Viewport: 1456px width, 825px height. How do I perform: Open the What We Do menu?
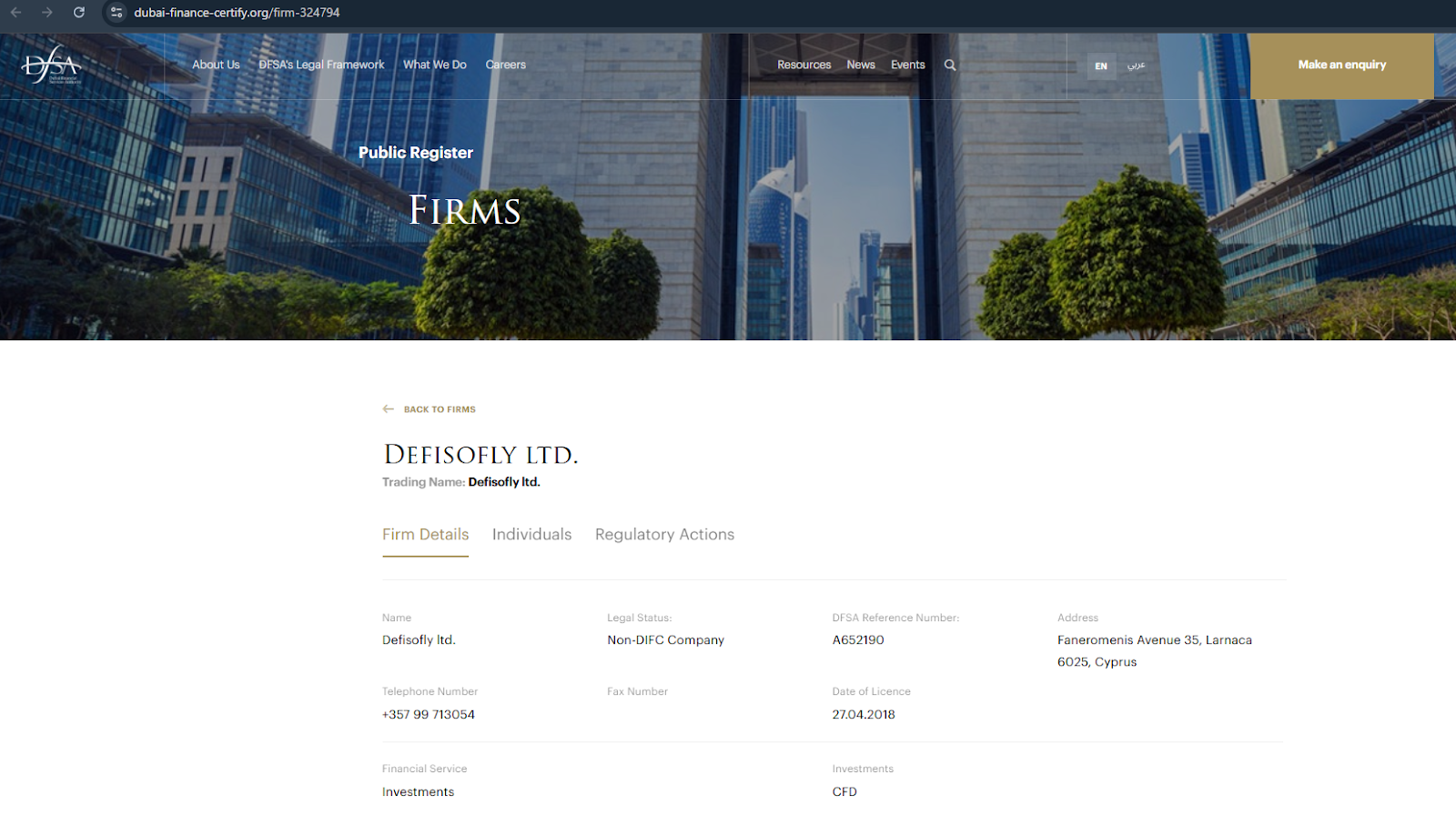point(435,65)
